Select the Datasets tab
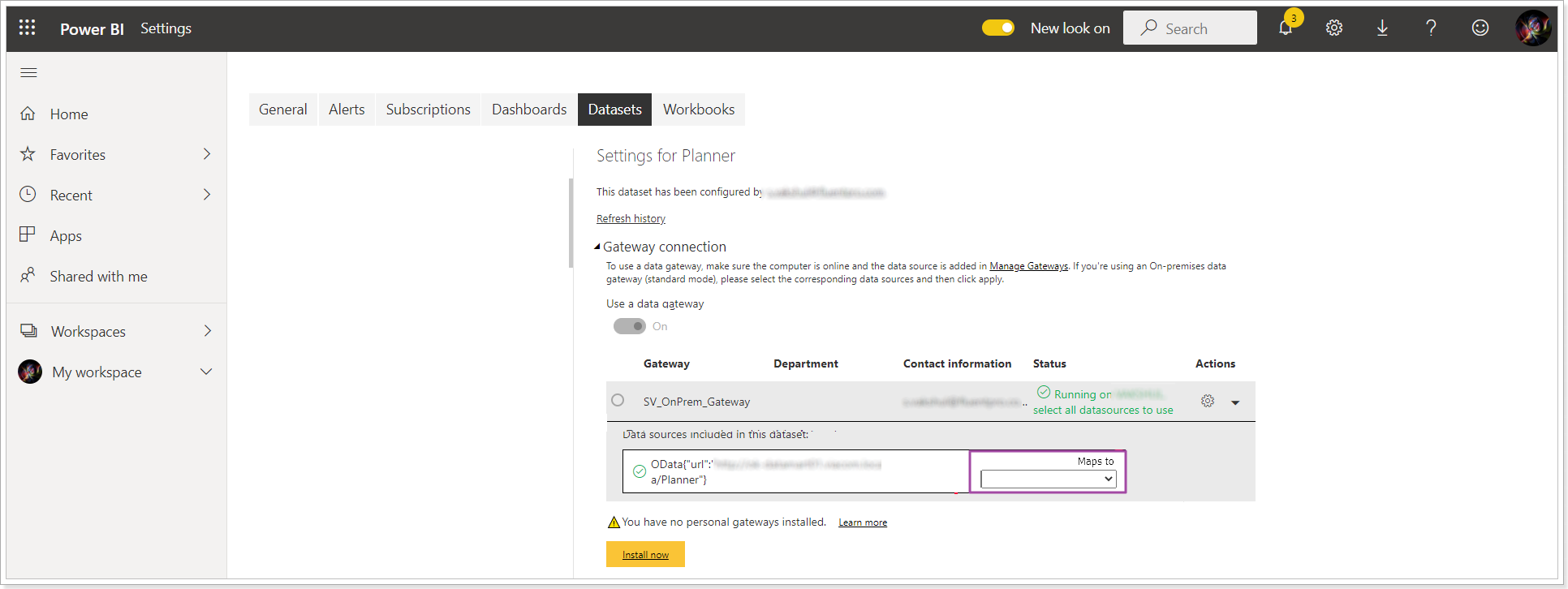Image resolution: width=1568 pixels, height=589 pixels. (x=614, y=110)
